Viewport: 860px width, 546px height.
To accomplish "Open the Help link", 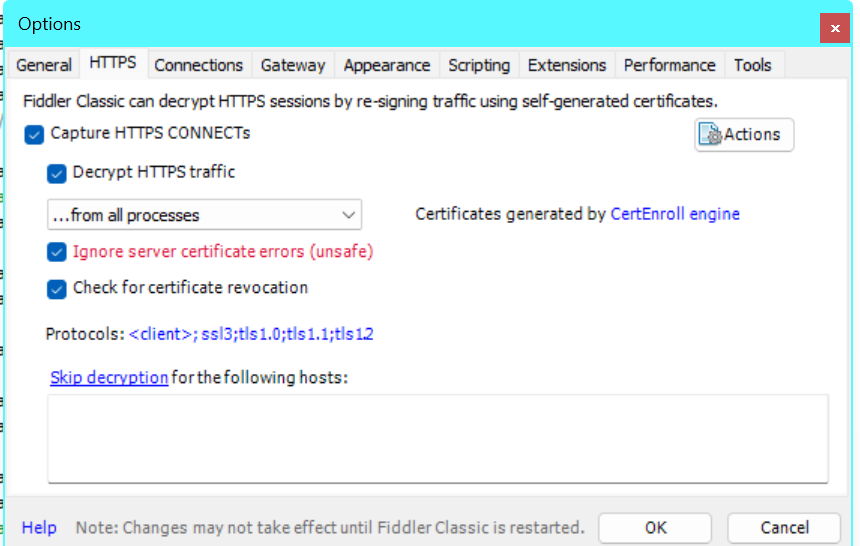I will pyautogui.click(x=39, y=528).
